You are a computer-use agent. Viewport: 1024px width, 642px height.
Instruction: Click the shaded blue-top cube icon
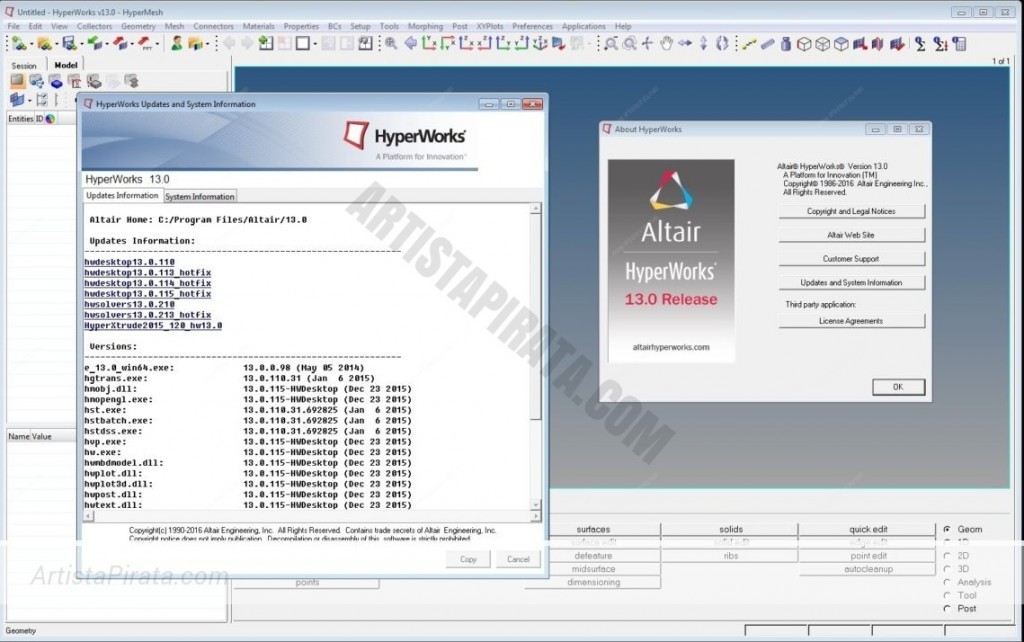pyautogui.click(x=841, y=44)
